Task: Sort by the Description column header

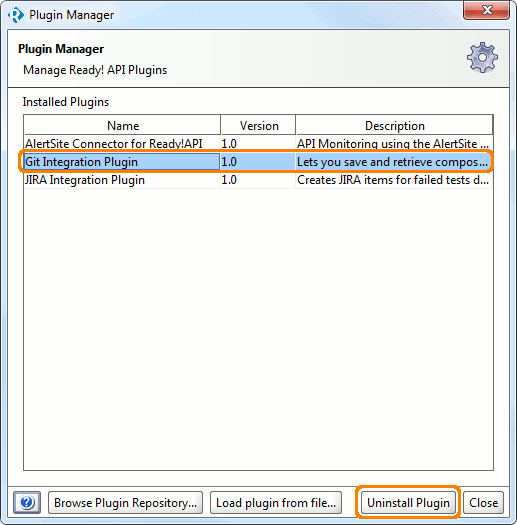Action: 394,126
